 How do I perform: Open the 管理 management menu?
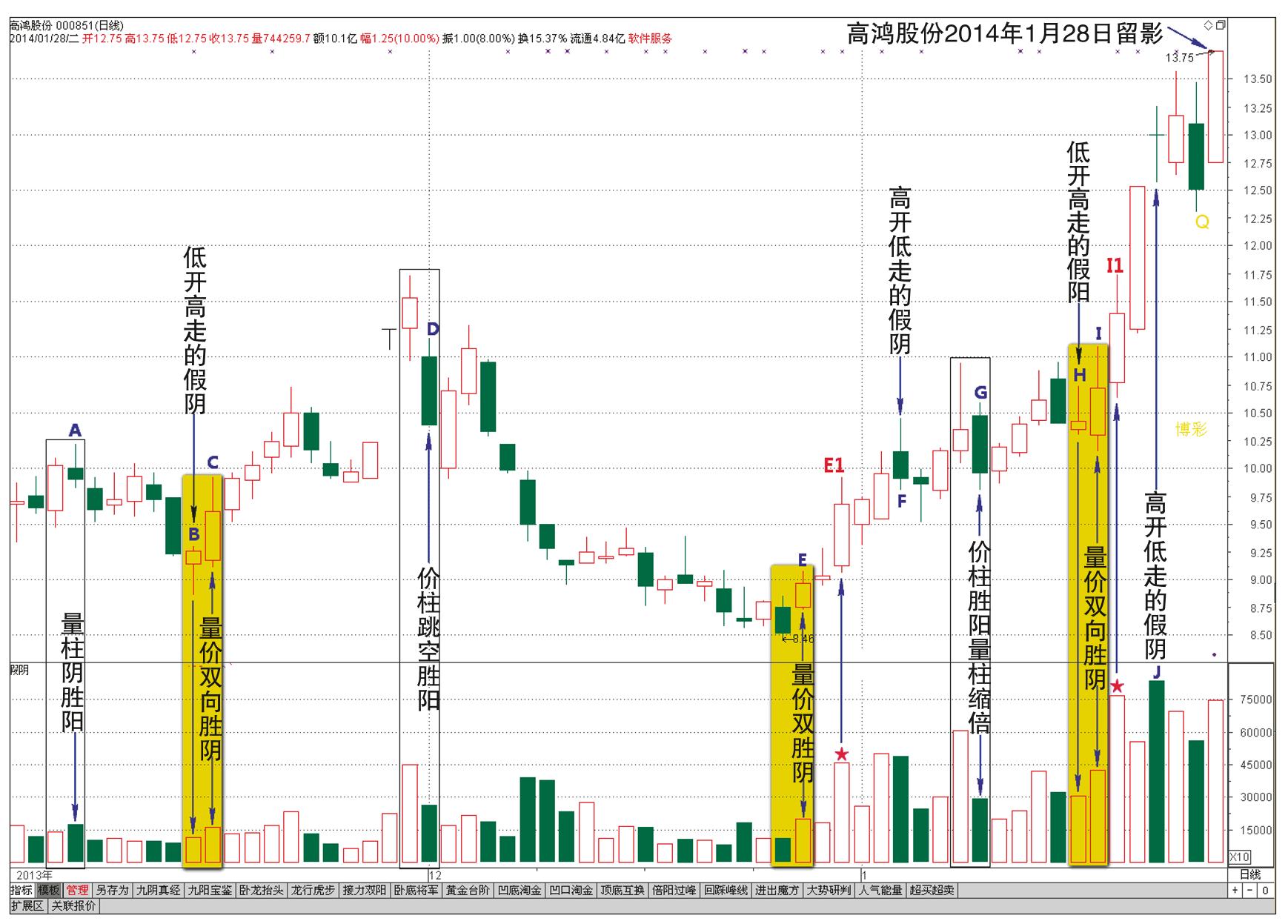77,890
